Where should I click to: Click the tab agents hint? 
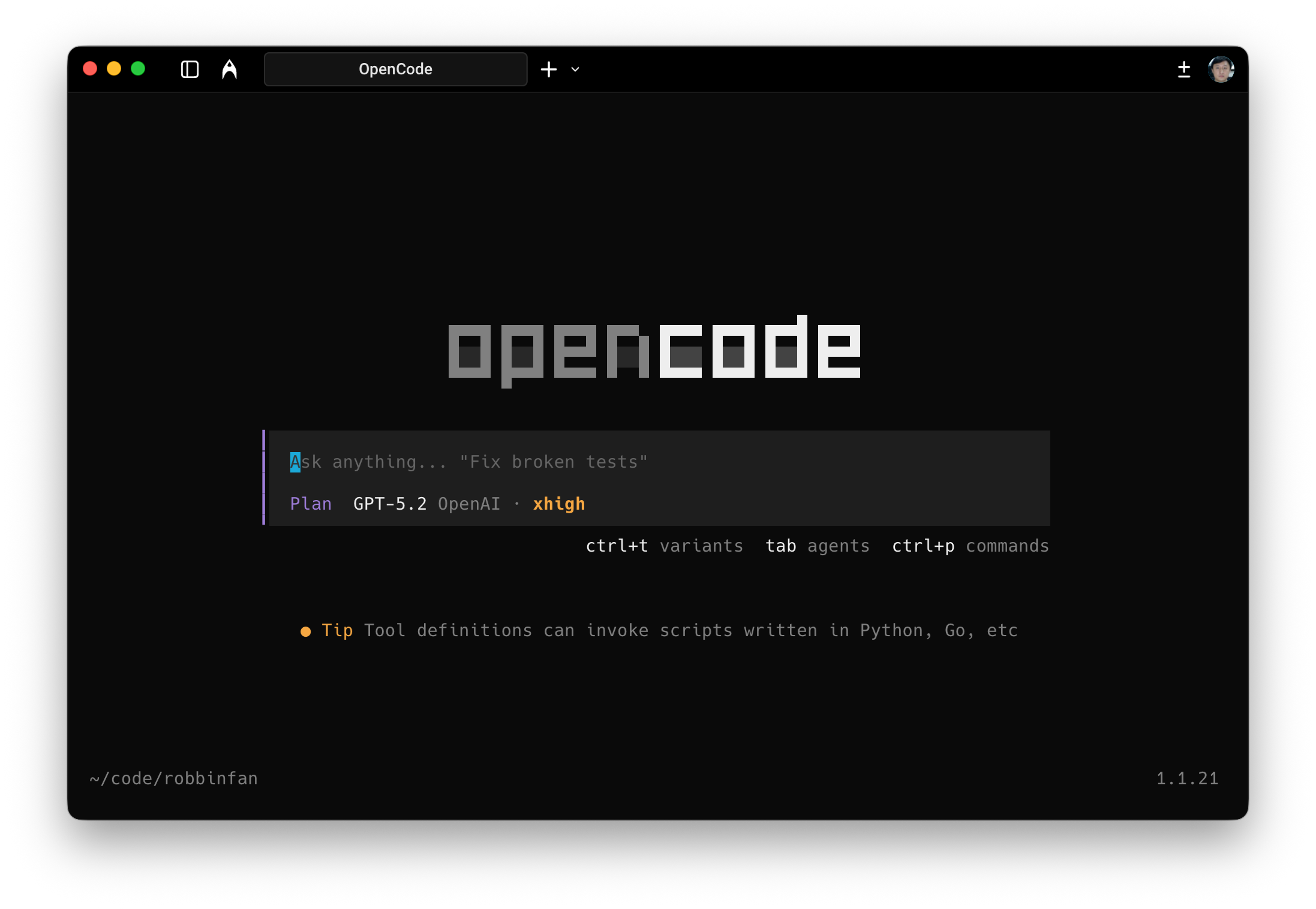pyautogui.click(x=817, y=546)
